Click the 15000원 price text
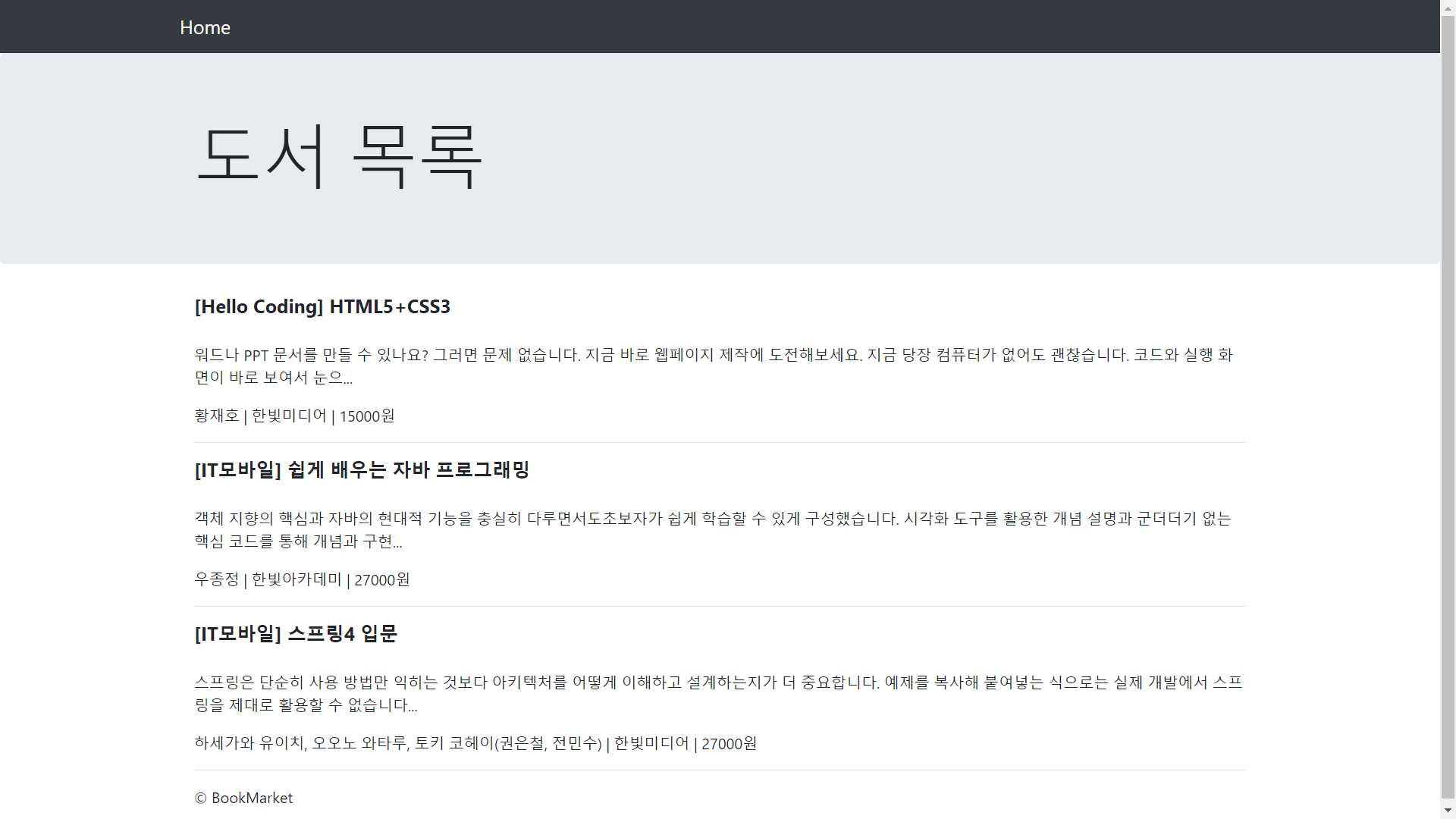 point(367,416)
